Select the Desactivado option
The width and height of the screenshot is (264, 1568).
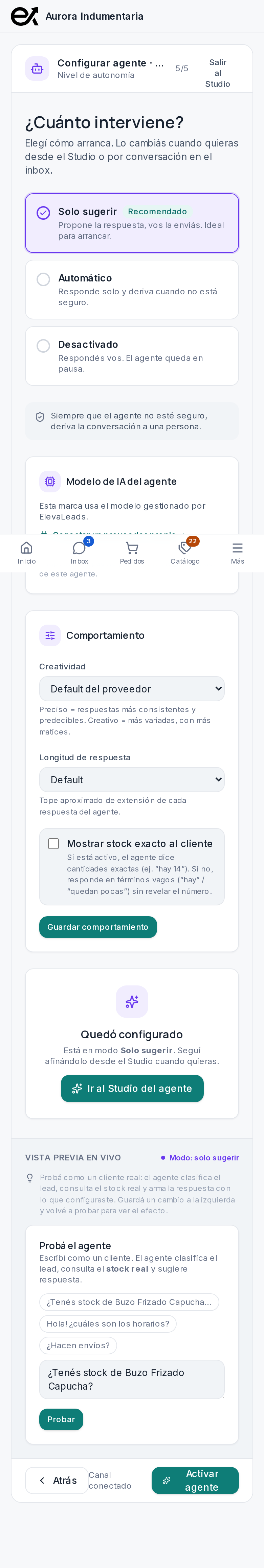(132, 356)
